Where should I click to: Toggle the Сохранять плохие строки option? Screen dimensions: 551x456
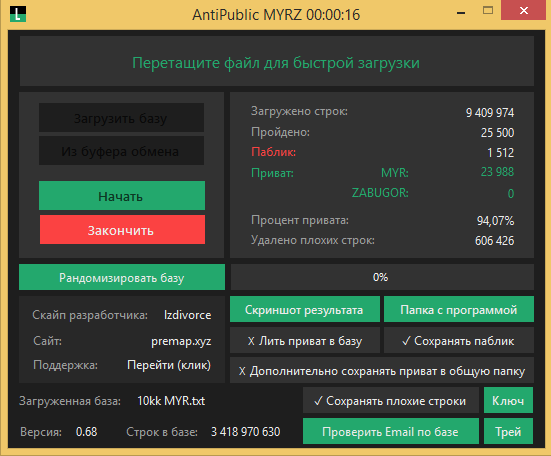pos(391,400)
